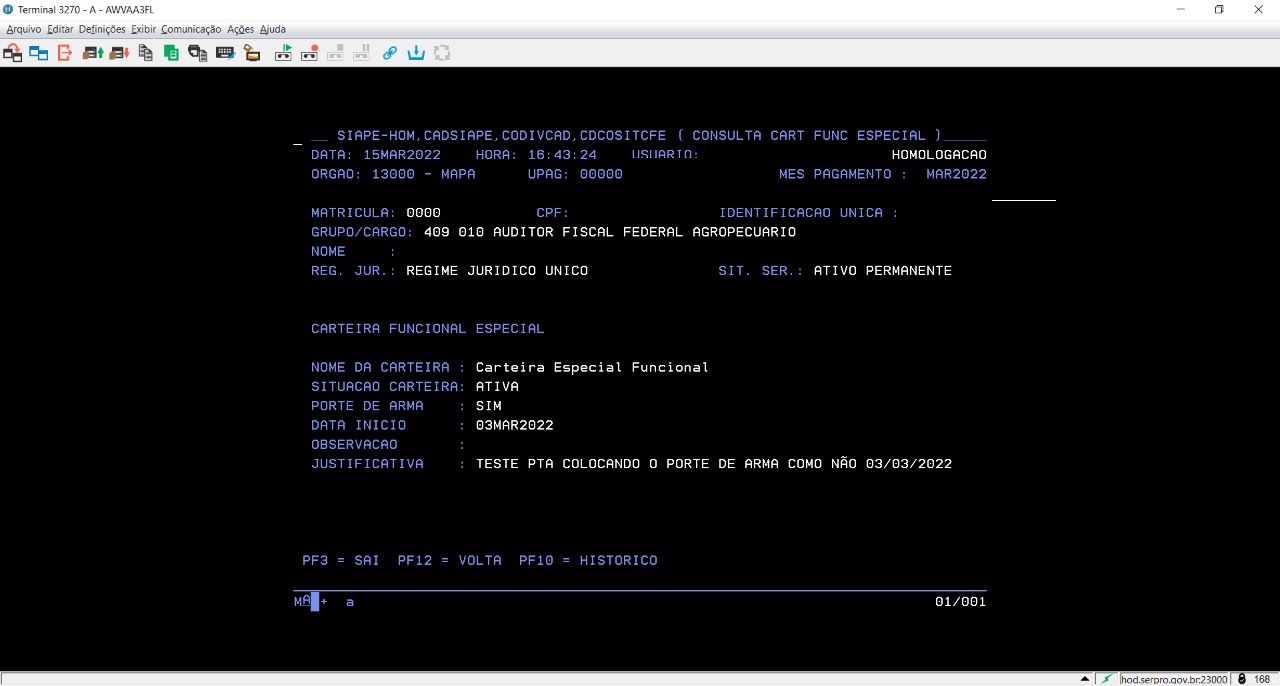
Task: Click the reconnect session toolbar icon
Action: click(x=13, y=53)
